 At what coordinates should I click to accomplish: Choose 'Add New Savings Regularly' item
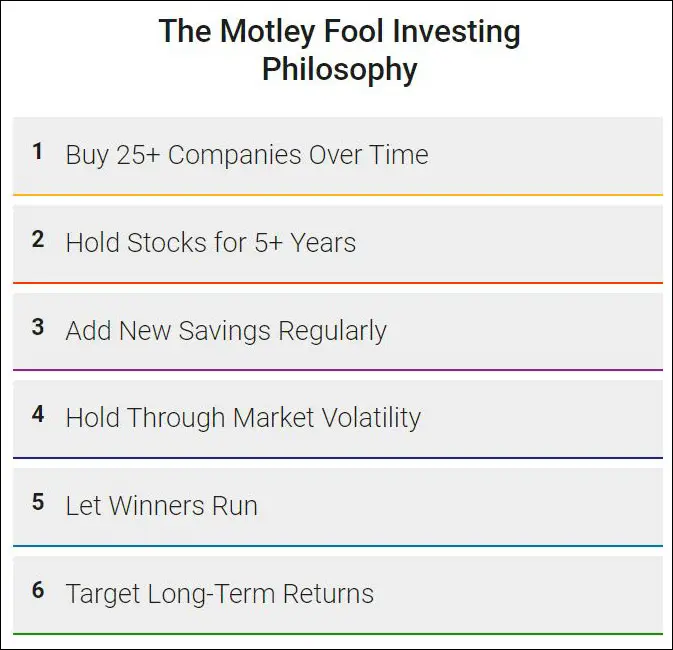point(225,331)
